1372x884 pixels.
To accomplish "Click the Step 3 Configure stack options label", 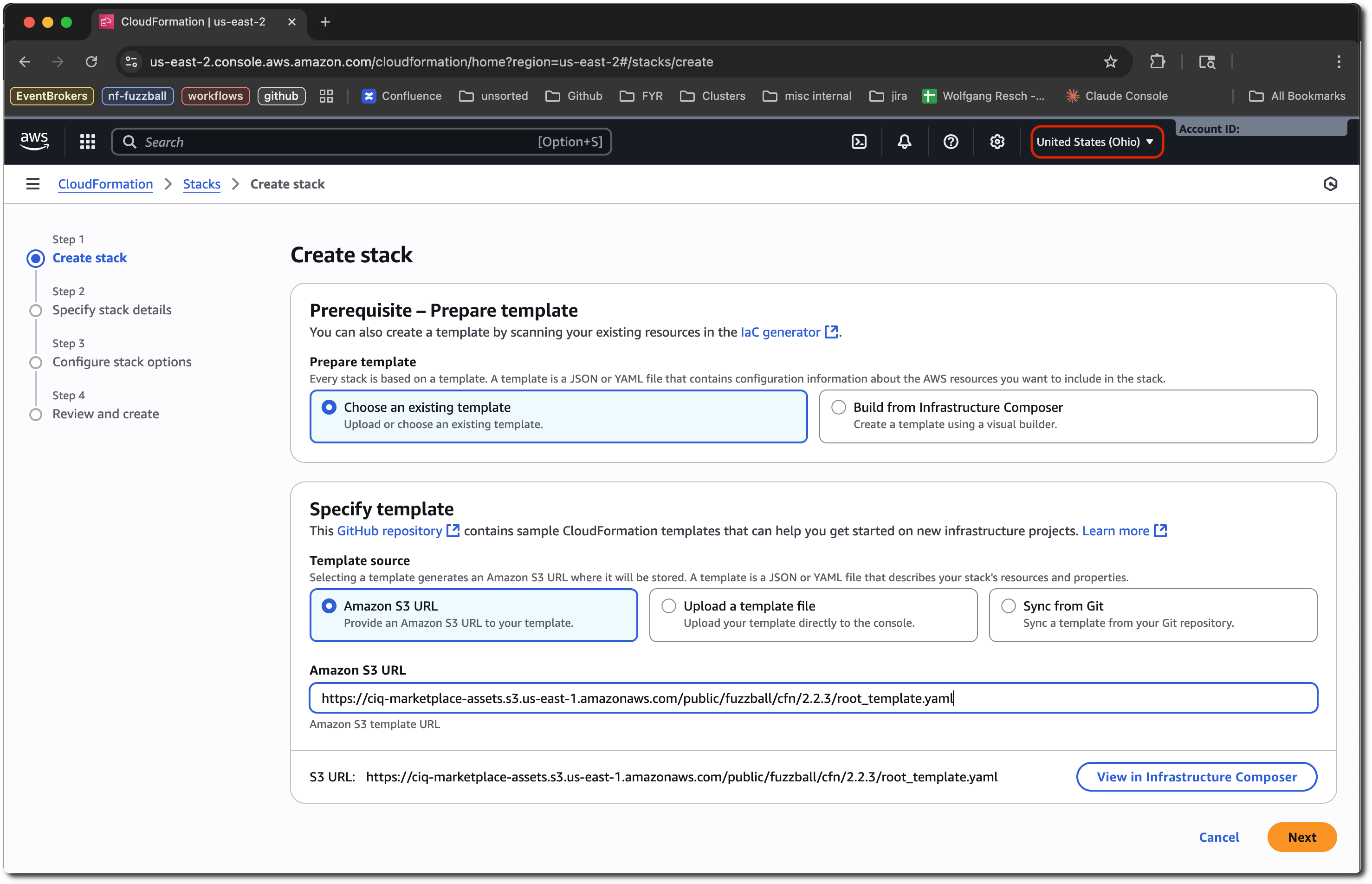I will click(122, 362).
